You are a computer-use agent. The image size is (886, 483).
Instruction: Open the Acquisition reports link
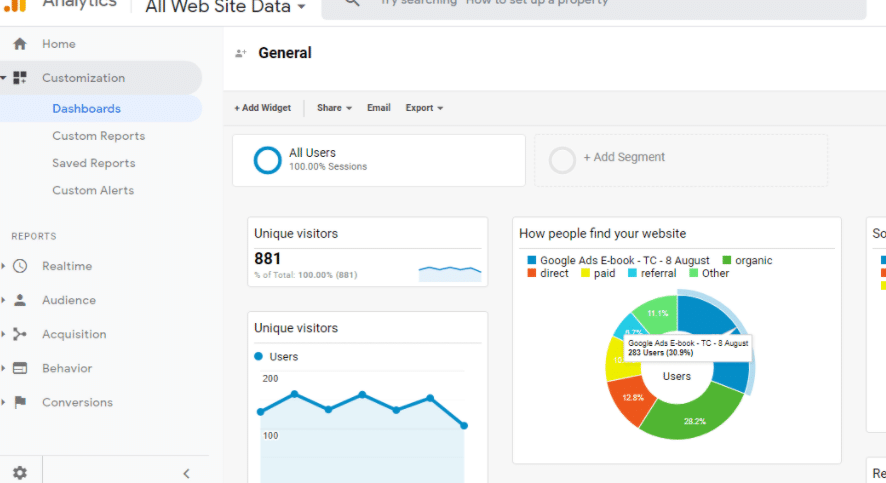74,334
